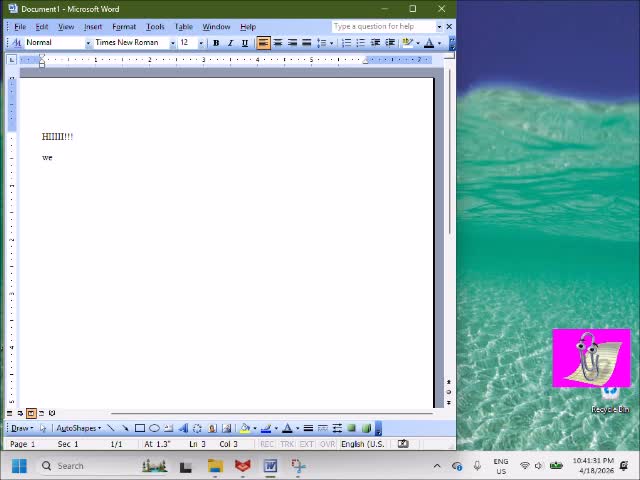Select the Rectangle drawing tool
This screenshot has width=640, height=480.
click(140, 428)
